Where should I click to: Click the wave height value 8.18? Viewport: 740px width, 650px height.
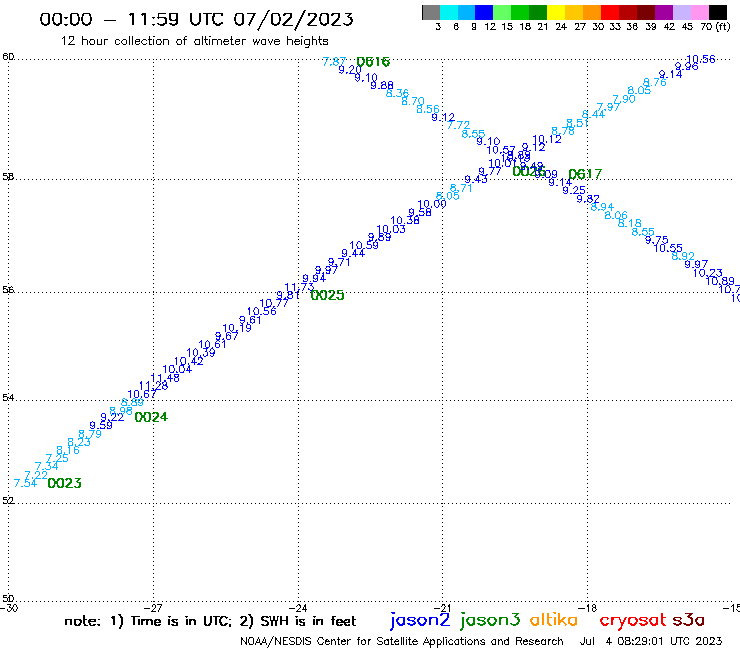630,223
